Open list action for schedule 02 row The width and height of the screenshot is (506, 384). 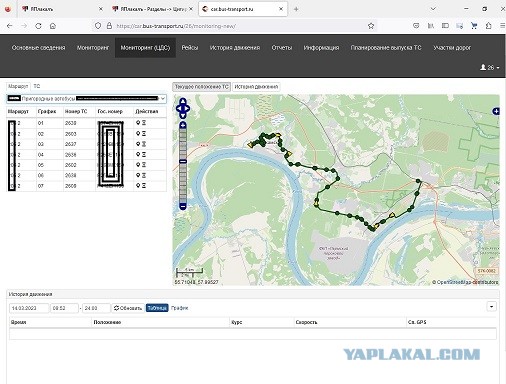tap(144, 134)
